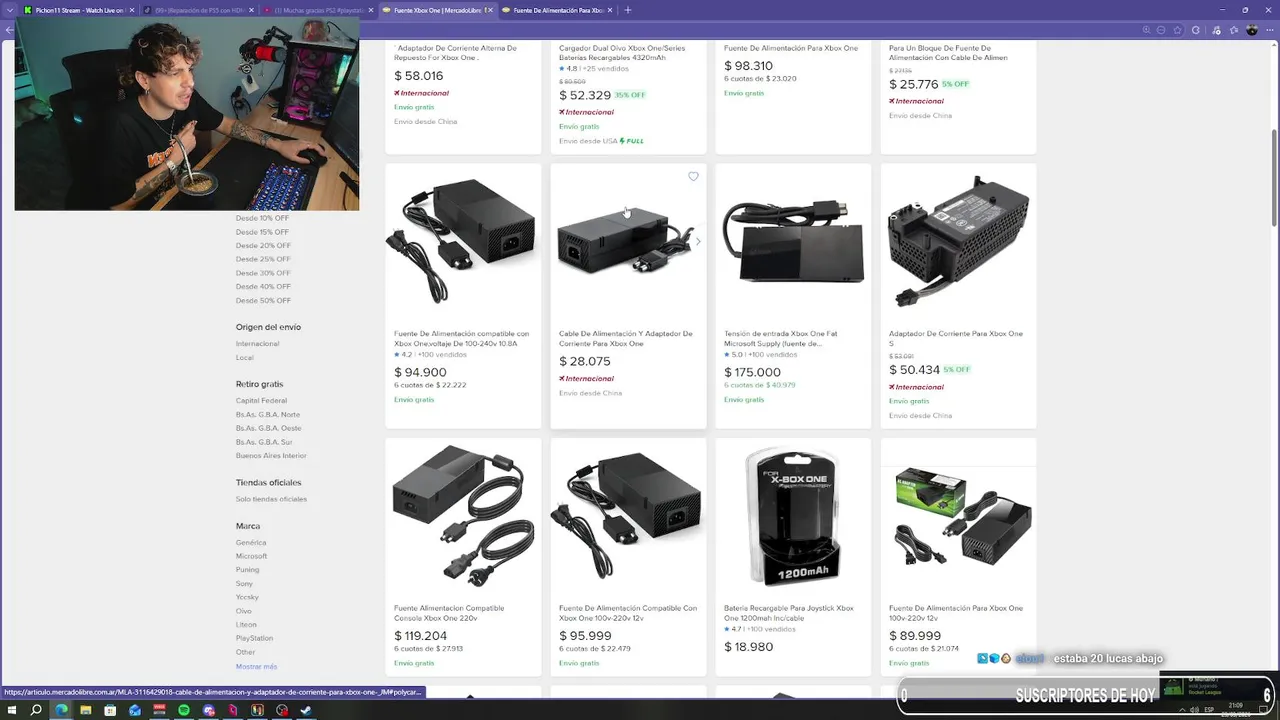Filter pickup by Bs.As. G.B.A. Sur
This screenshot has width=1280, height=720.
tap(264, 442)
